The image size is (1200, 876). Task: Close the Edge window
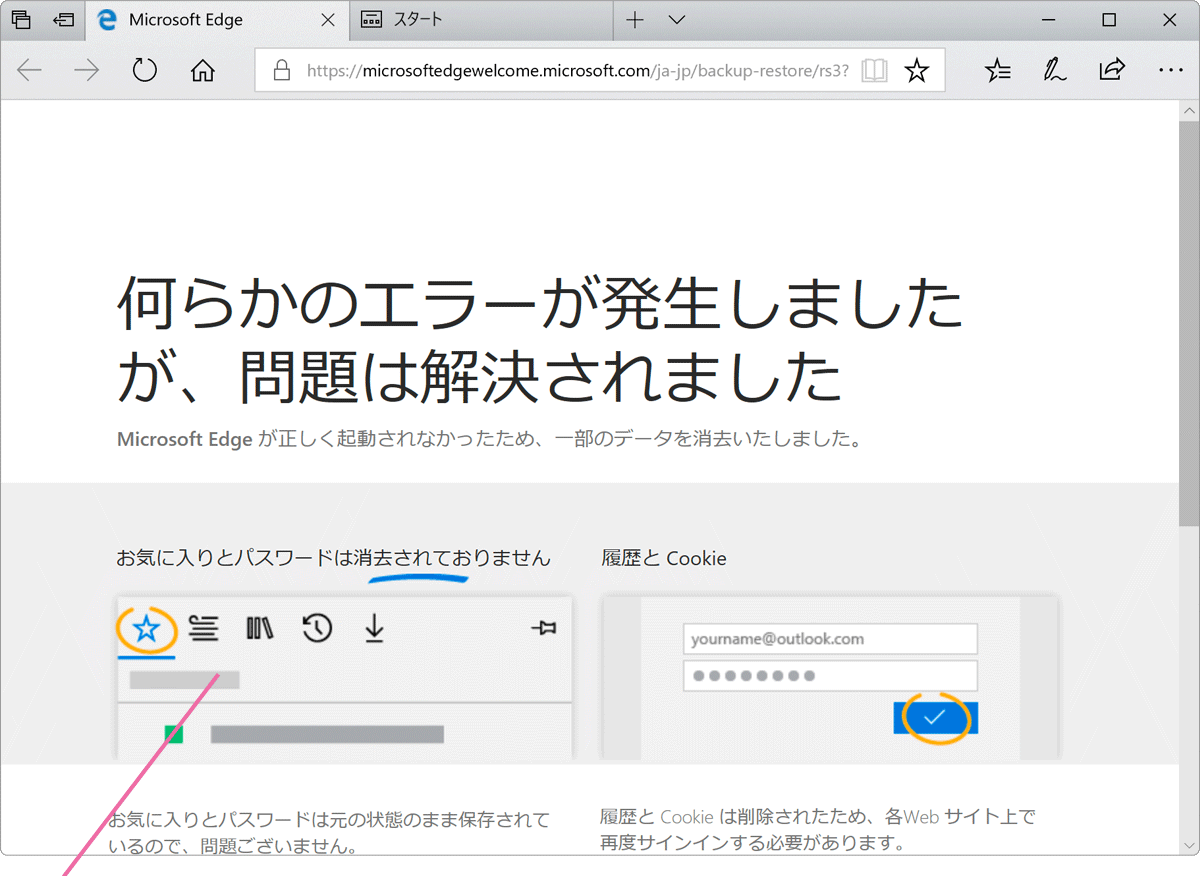pos(1168,20)
